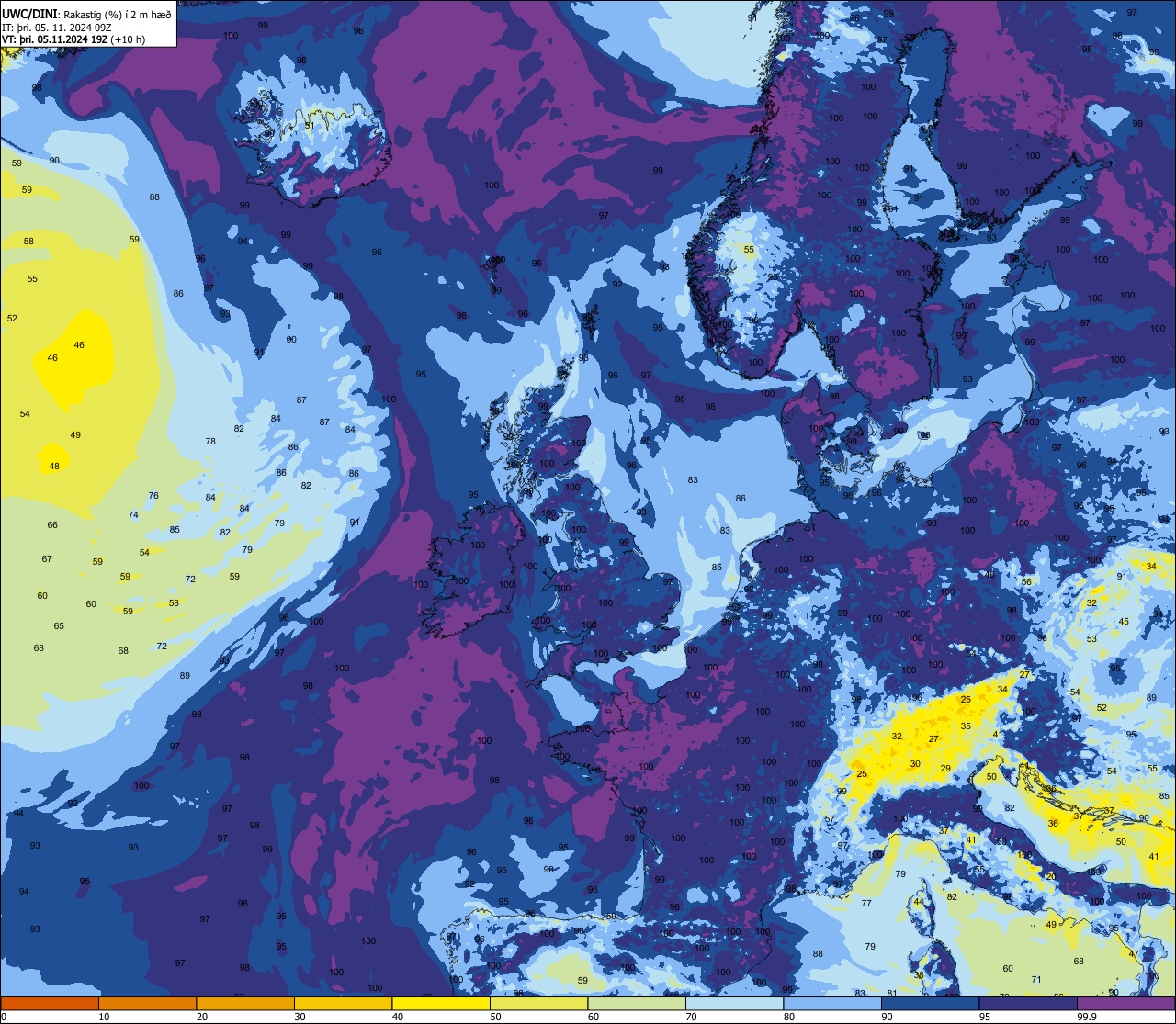Click the "74" humidity value in the Atlantic

tap(133, 515)
